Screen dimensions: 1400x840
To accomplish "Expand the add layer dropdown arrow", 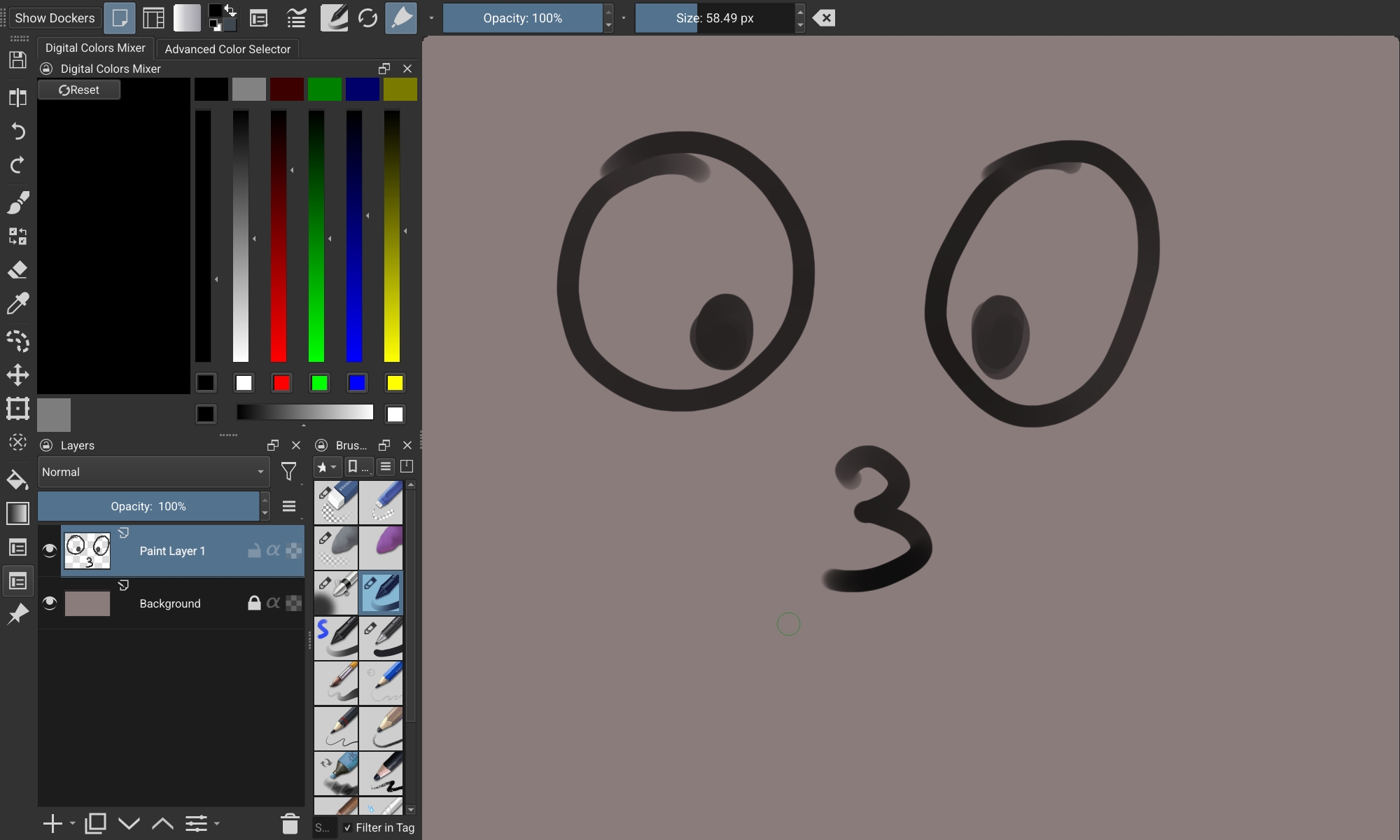I will (73, 824).
